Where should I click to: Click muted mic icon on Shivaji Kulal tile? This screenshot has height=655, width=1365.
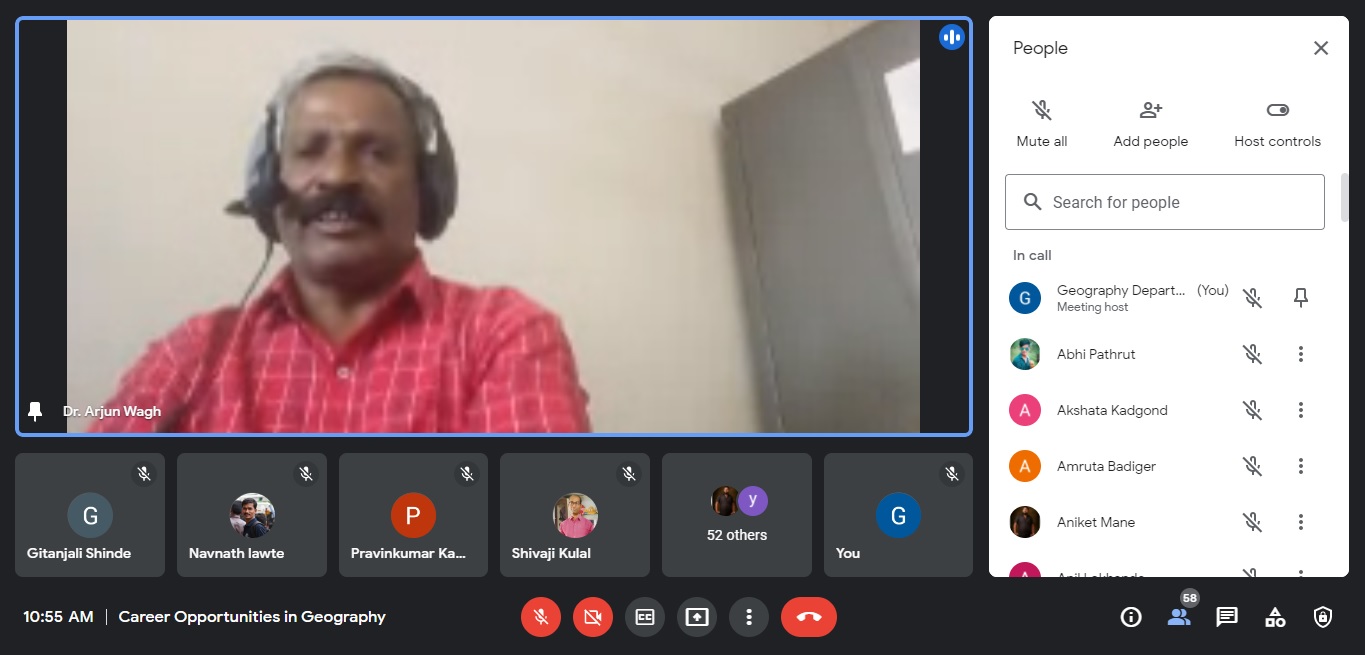coord(629,474)
